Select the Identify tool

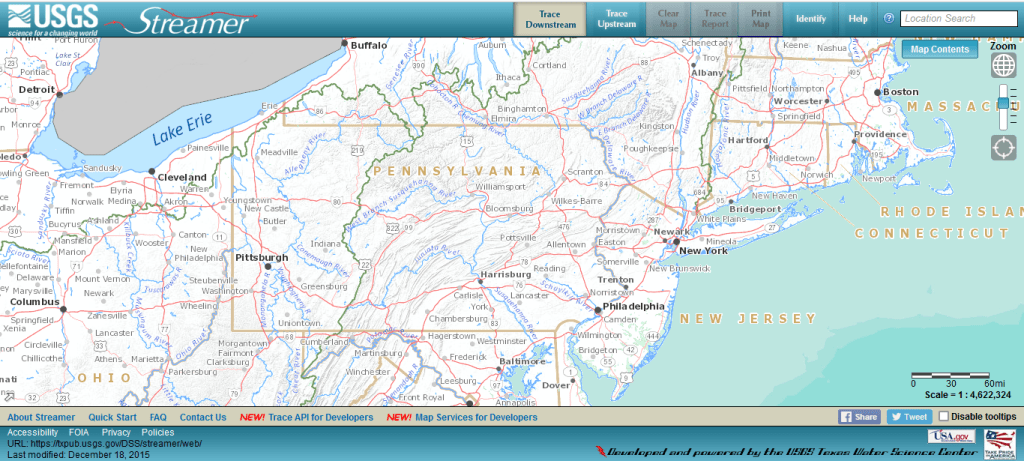[x=810, y=19]
